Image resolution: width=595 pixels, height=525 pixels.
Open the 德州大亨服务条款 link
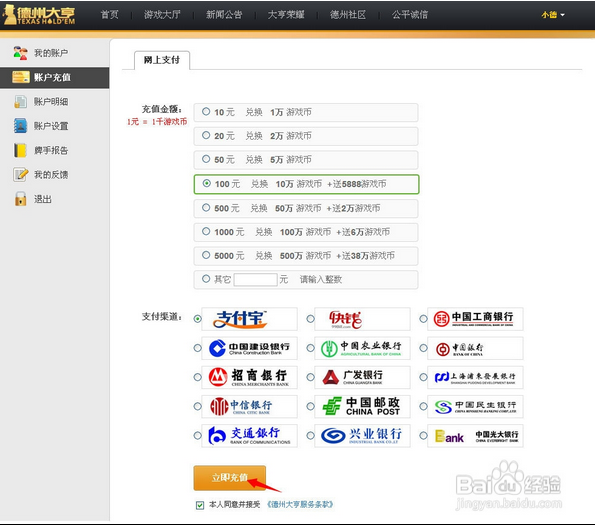pyautogui.click(x=299, y=505)
